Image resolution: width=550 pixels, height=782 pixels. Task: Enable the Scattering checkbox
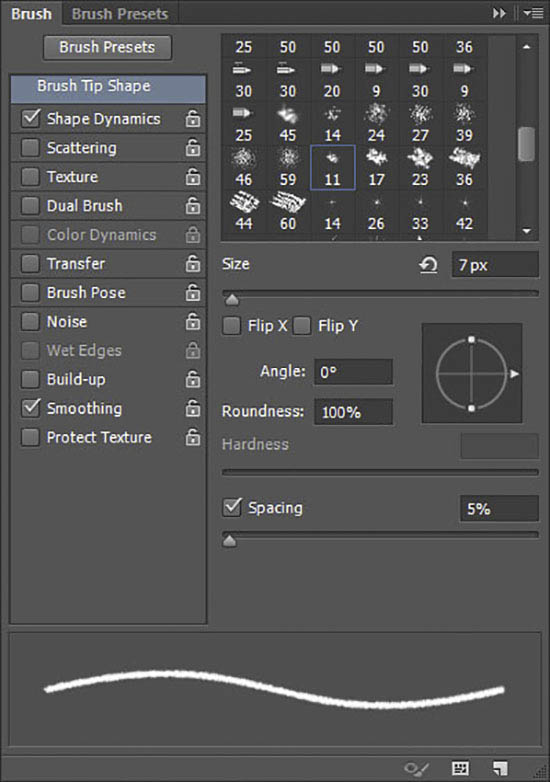[30, 148]
